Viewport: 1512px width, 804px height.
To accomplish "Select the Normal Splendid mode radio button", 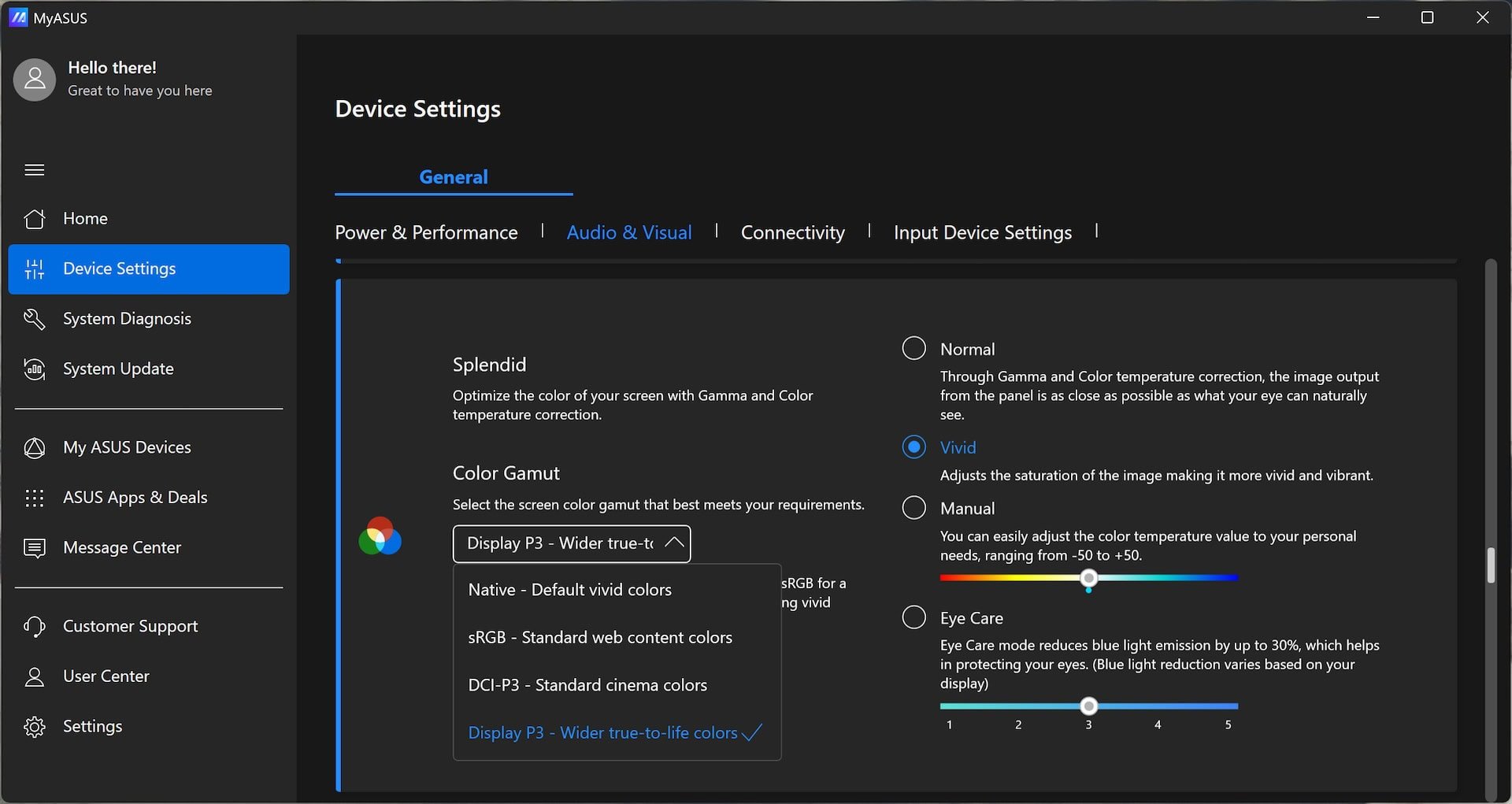I will pyautogui.click(x=913, y=348).
